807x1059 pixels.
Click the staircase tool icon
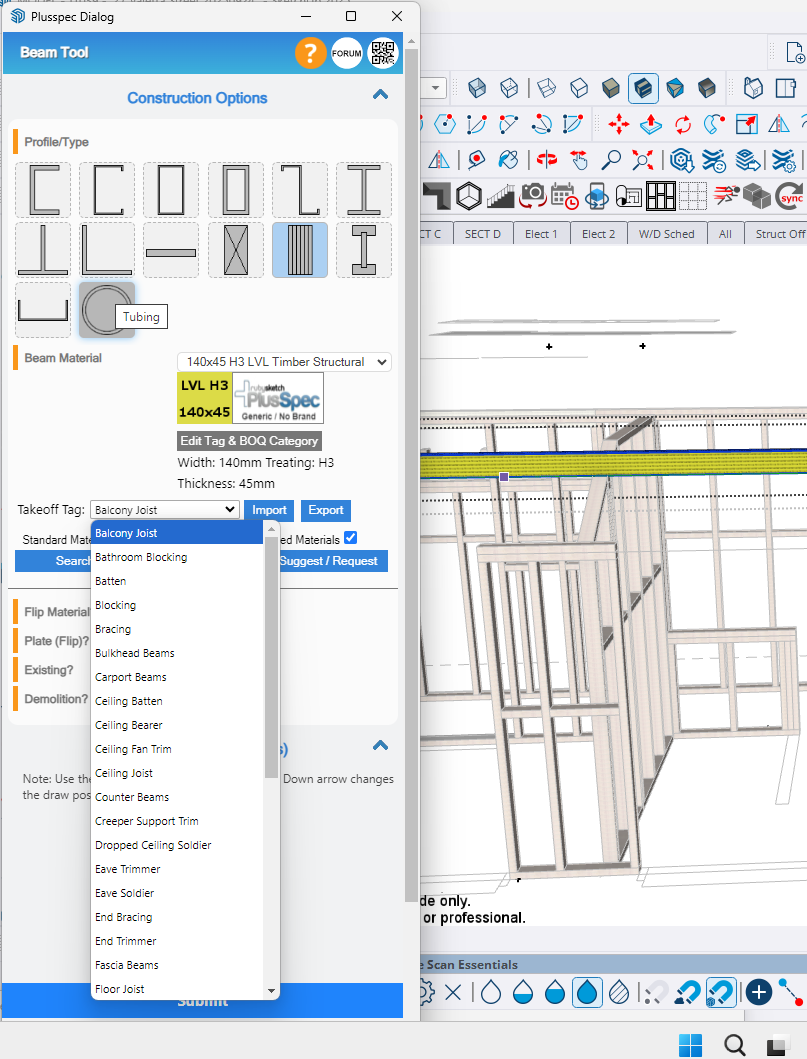coord(500,195)
